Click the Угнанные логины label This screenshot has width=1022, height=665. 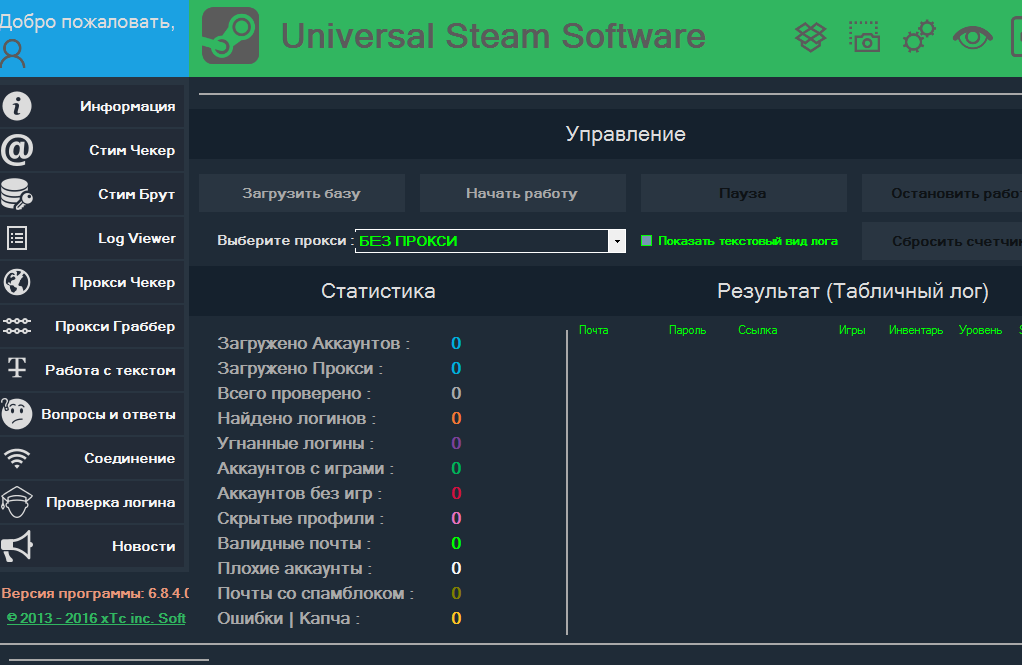pyautogui.click(x=295, y=443)
